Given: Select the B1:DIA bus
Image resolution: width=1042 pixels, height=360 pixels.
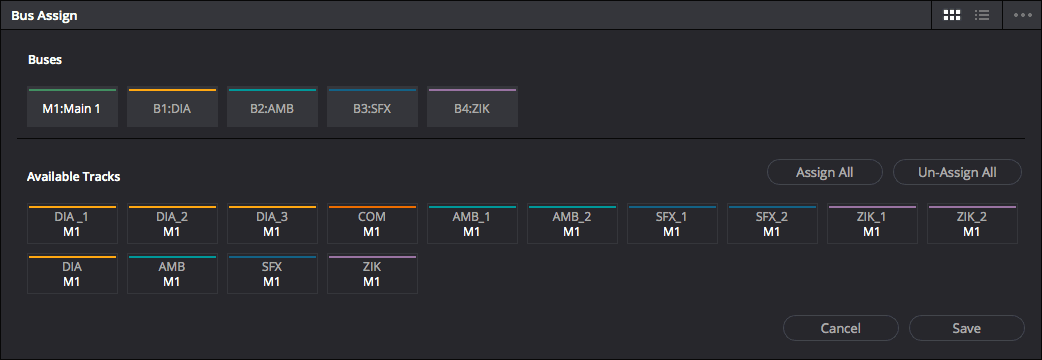Looking at the screenshot, I should [x=172, y=107].
